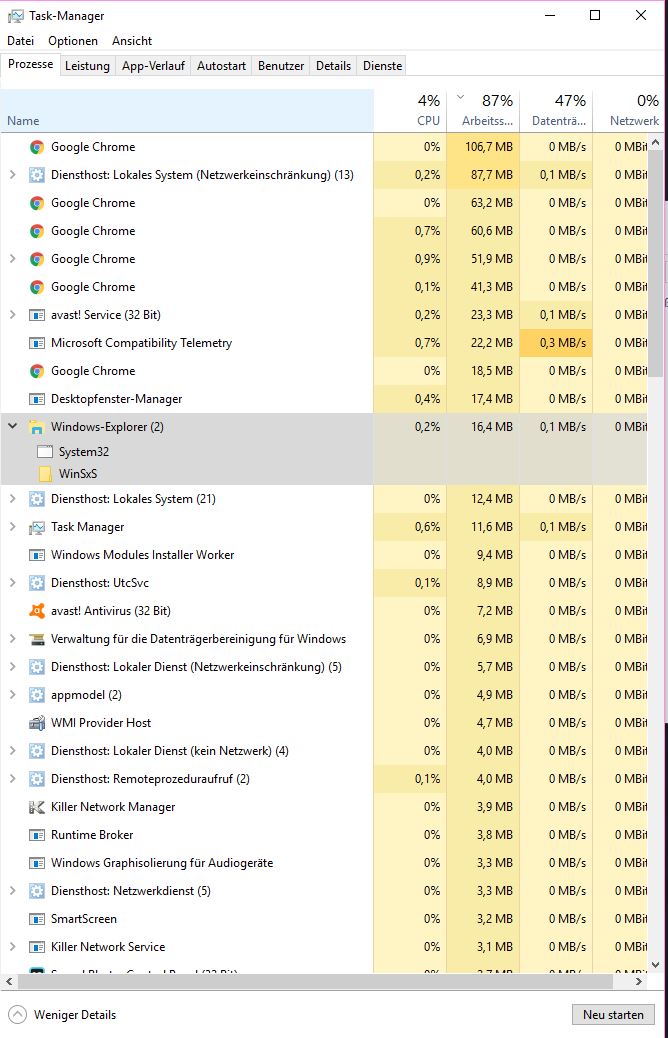Sort by the Arbeitsspeicher column header

483,110
